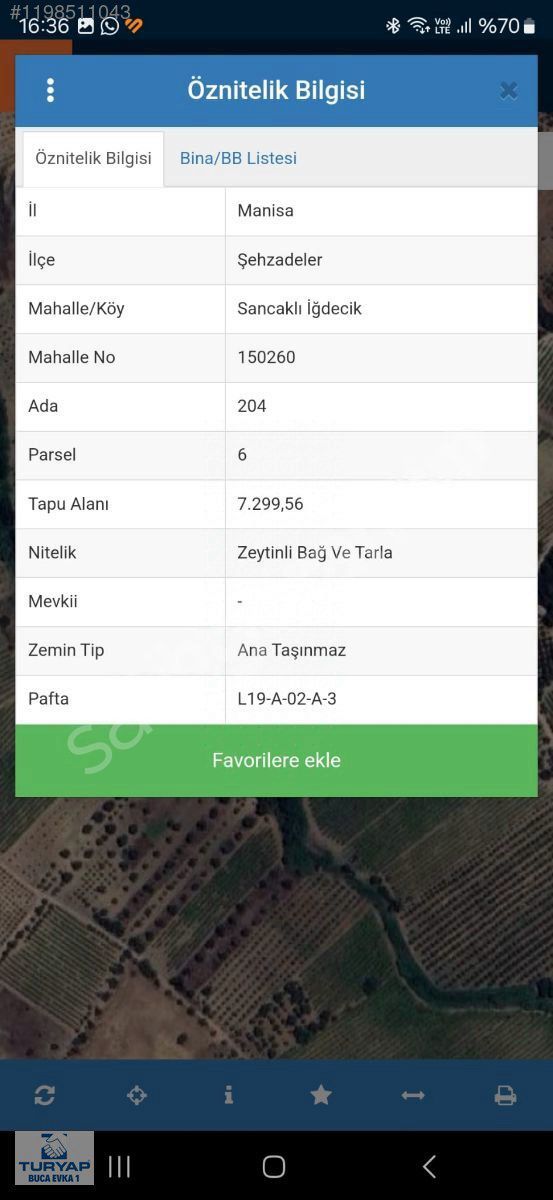Tap the star favorites icon
Image resolution: width=553 pixels, height=1200 pixels.
321,1095
